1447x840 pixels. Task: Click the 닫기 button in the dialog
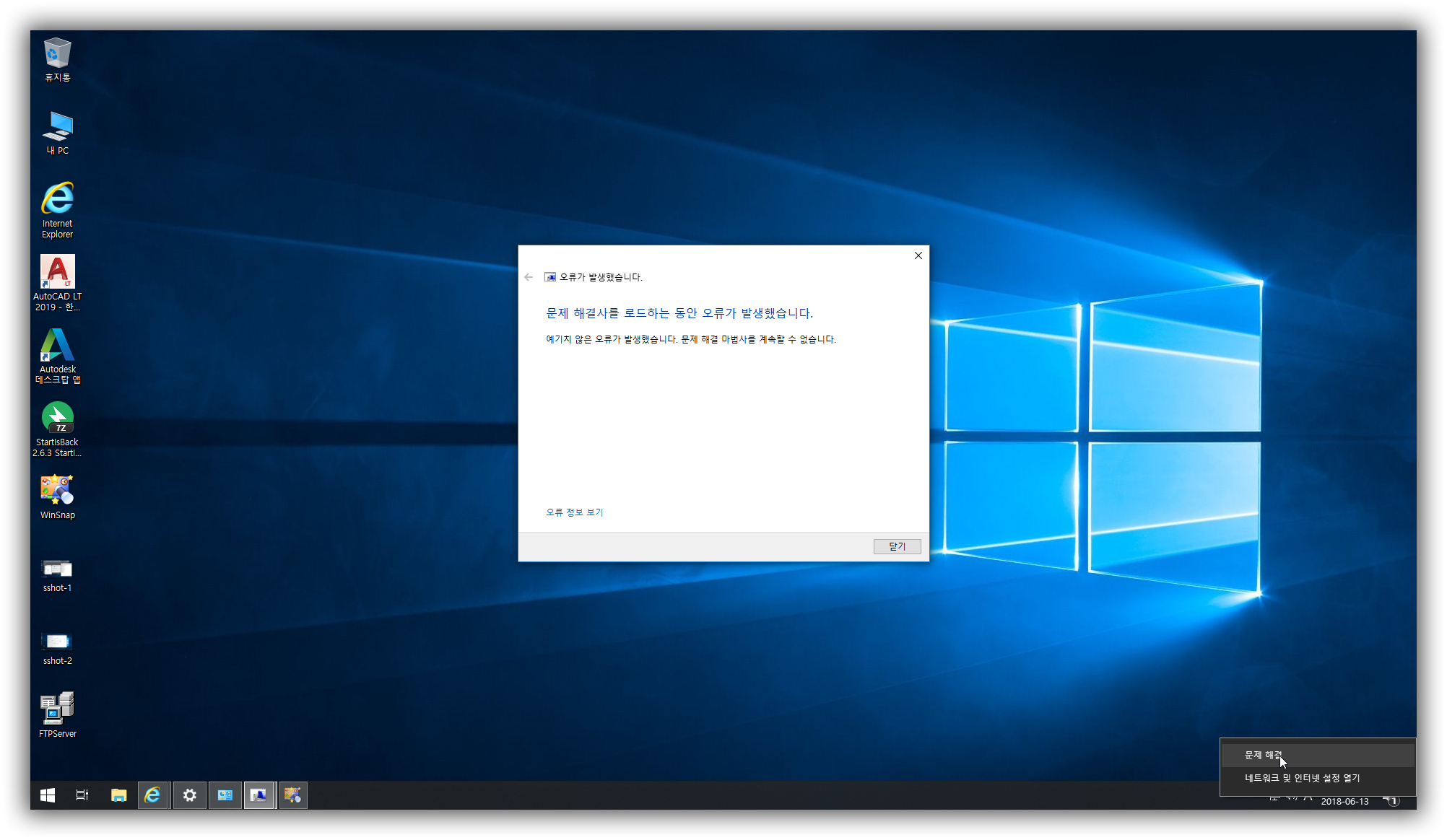(897, 547)
